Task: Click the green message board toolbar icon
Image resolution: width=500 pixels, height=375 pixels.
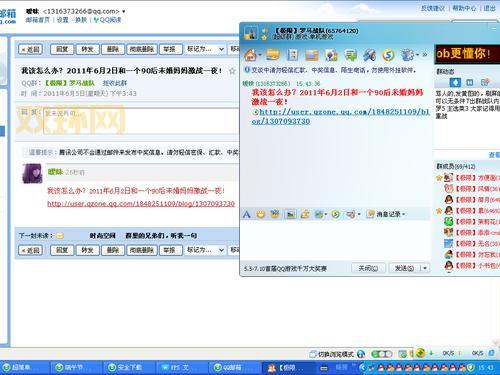Action: click(x=351, y=55)
